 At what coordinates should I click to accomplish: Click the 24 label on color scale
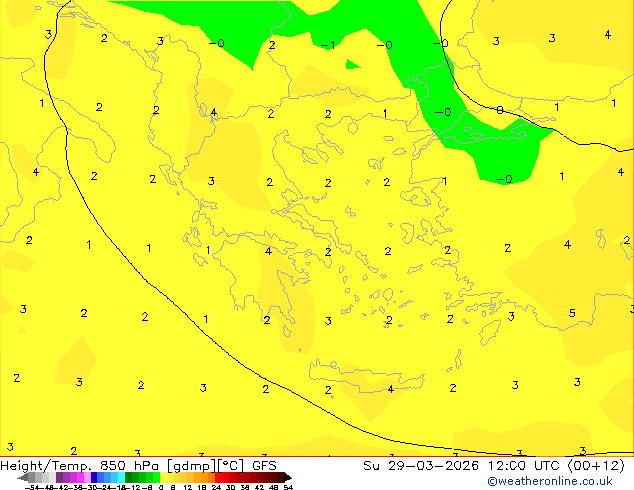pos(216,487)
